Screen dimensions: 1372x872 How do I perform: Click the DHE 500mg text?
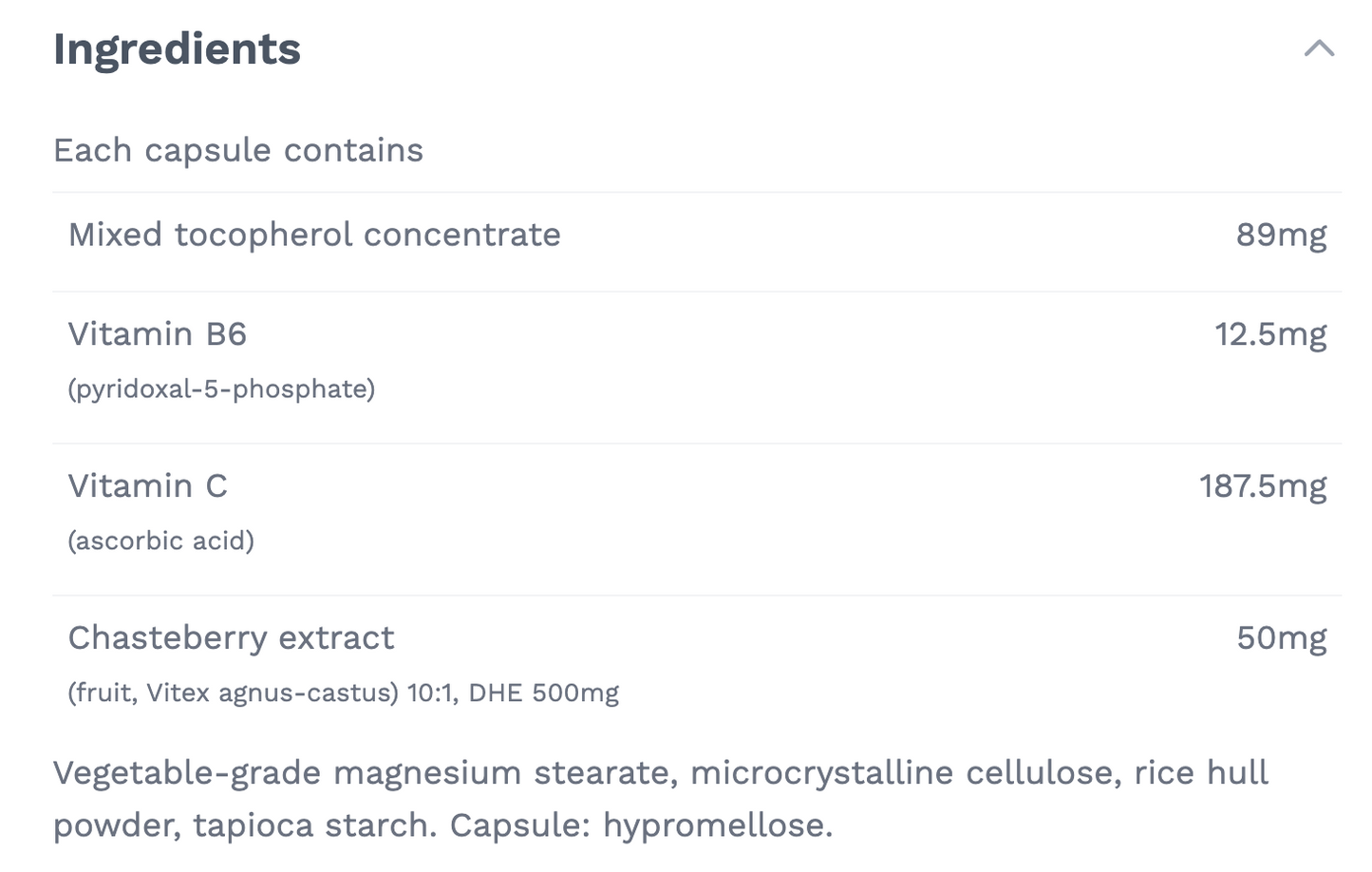pos(542,692)
